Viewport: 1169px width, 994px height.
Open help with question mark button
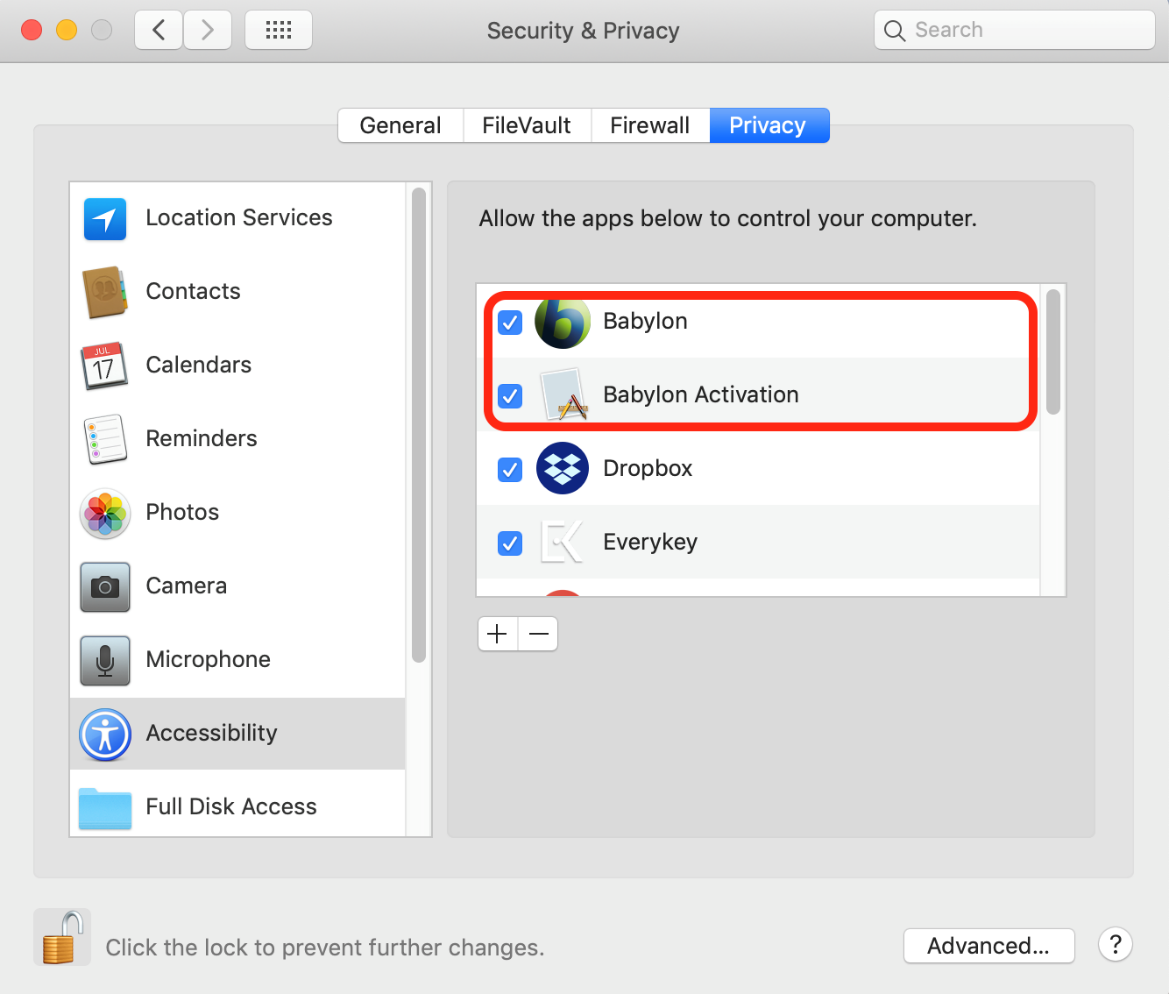(x=1115, y=945)
